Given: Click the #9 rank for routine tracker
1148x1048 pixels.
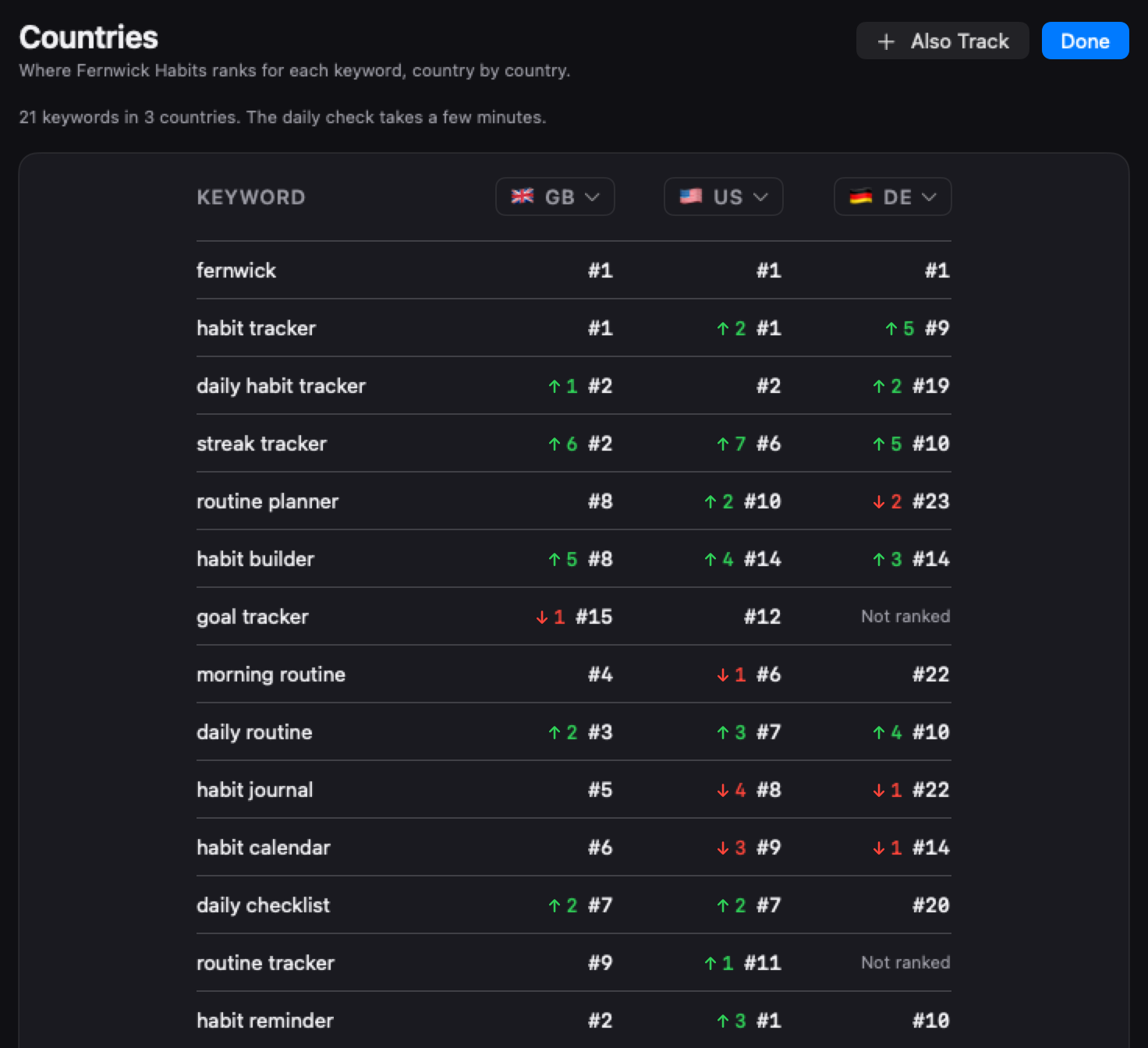Looking at the screenshot, I should point(601,963).
